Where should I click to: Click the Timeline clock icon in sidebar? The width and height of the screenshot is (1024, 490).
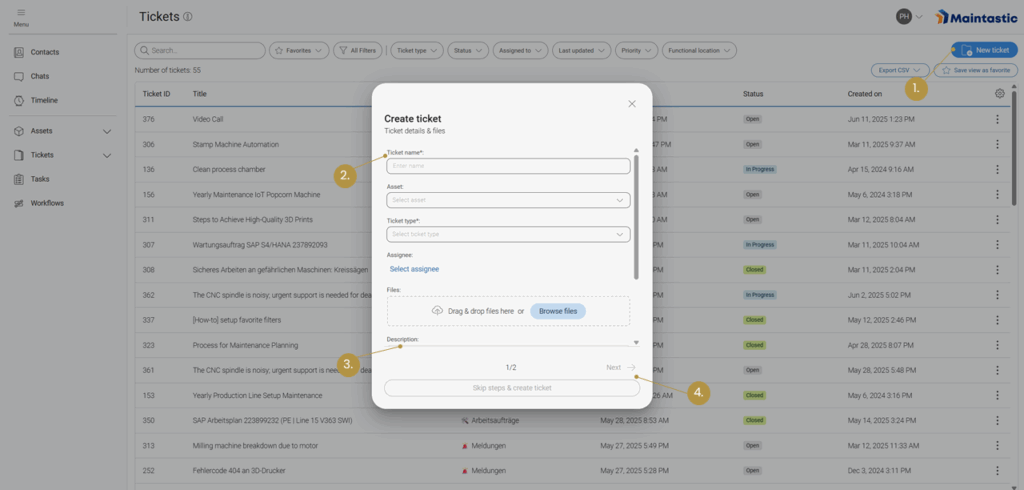click(x=20, y=100)
